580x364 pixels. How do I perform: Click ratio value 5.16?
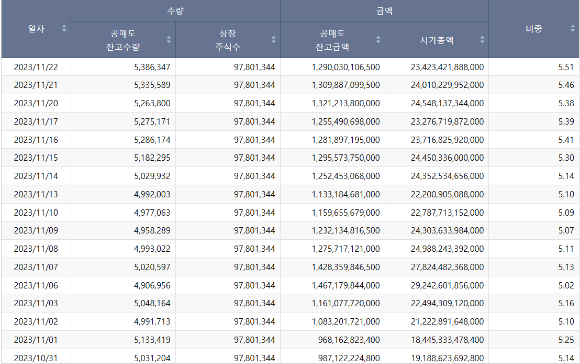(x=566, y=303)
